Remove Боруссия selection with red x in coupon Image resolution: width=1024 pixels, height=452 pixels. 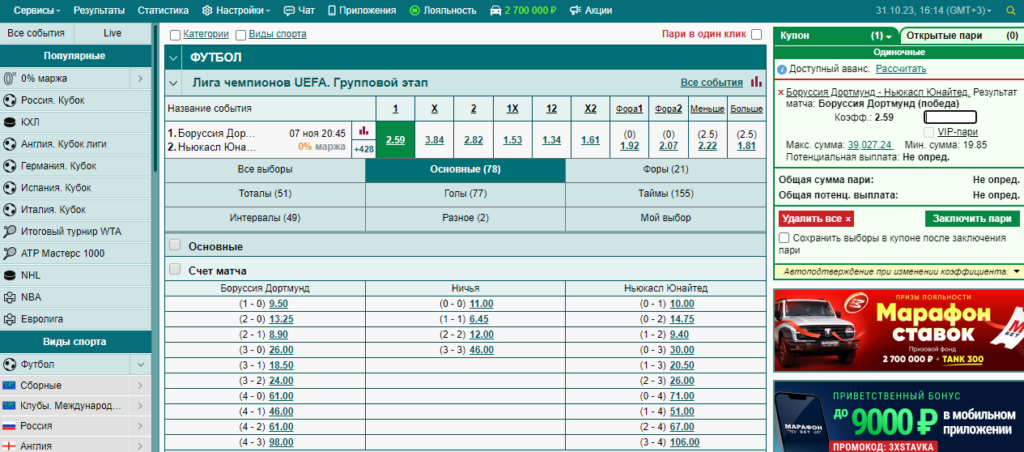point(781,93)
